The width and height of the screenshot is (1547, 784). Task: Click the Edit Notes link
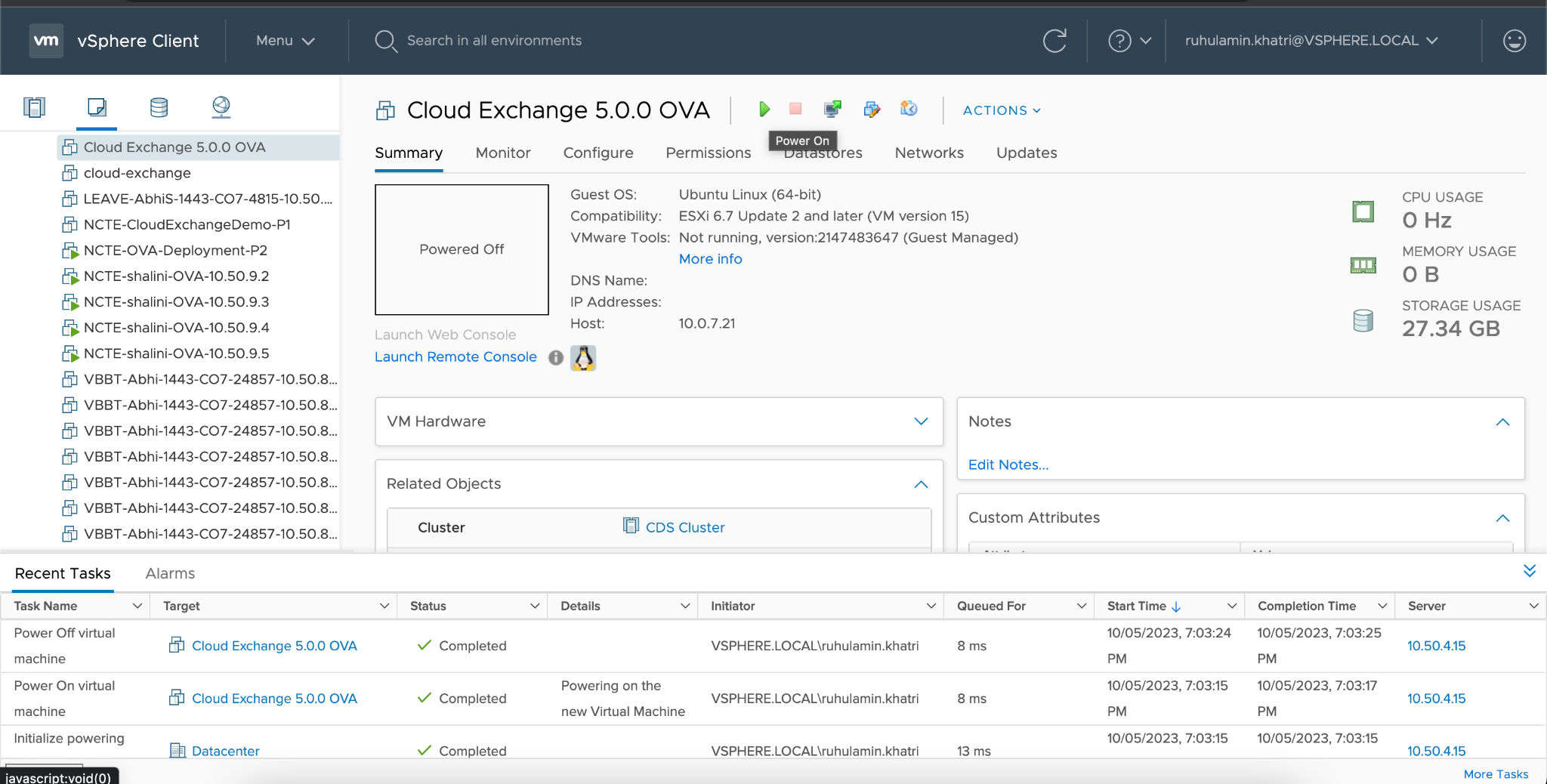[1008, 465]
